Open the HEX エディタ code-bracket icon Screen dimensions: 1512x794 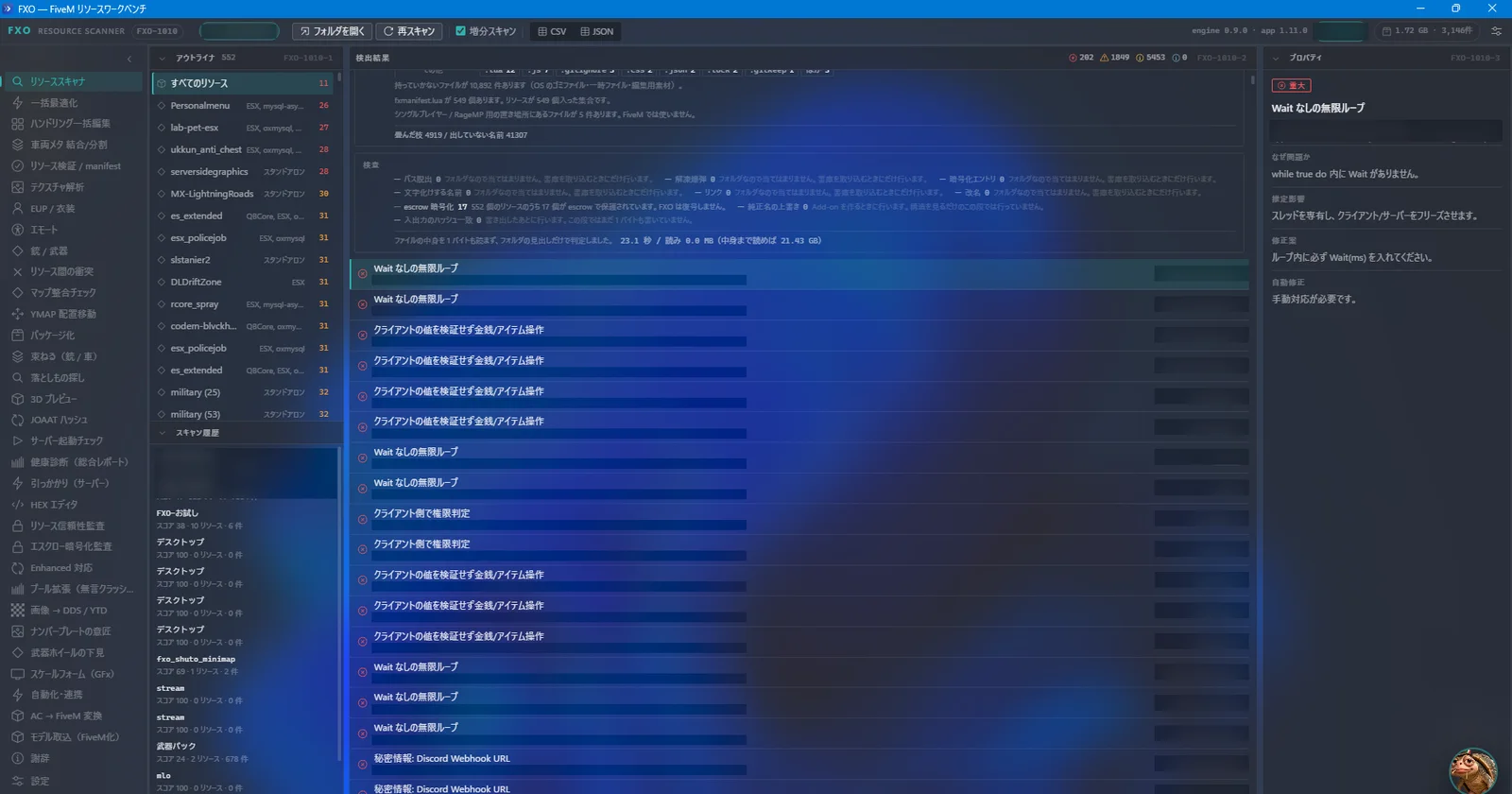pos(17,505)
